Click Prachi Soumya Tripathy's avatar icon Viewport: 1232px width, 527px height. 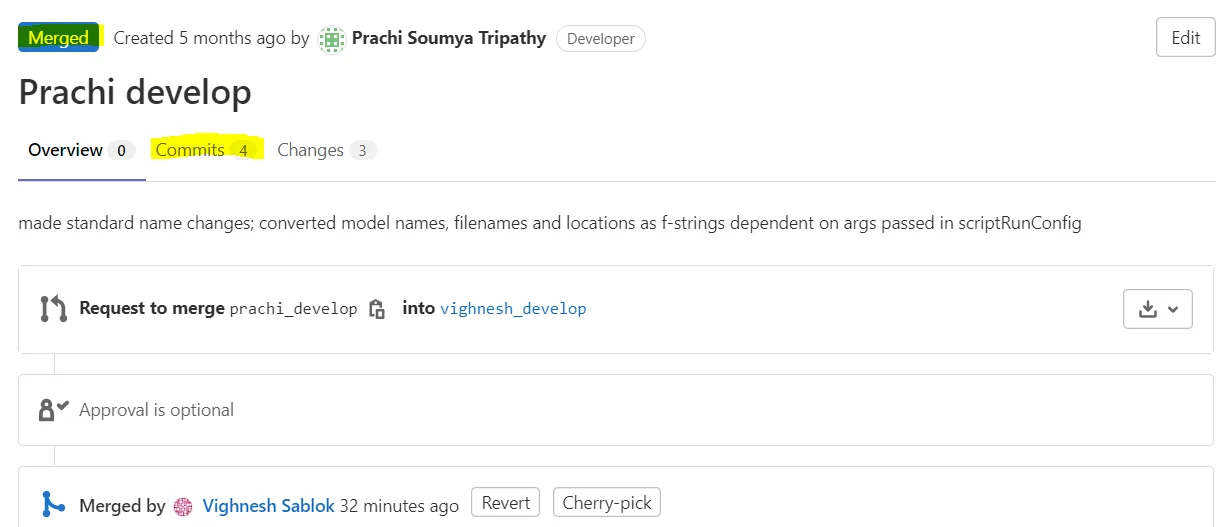coord(331,39)
